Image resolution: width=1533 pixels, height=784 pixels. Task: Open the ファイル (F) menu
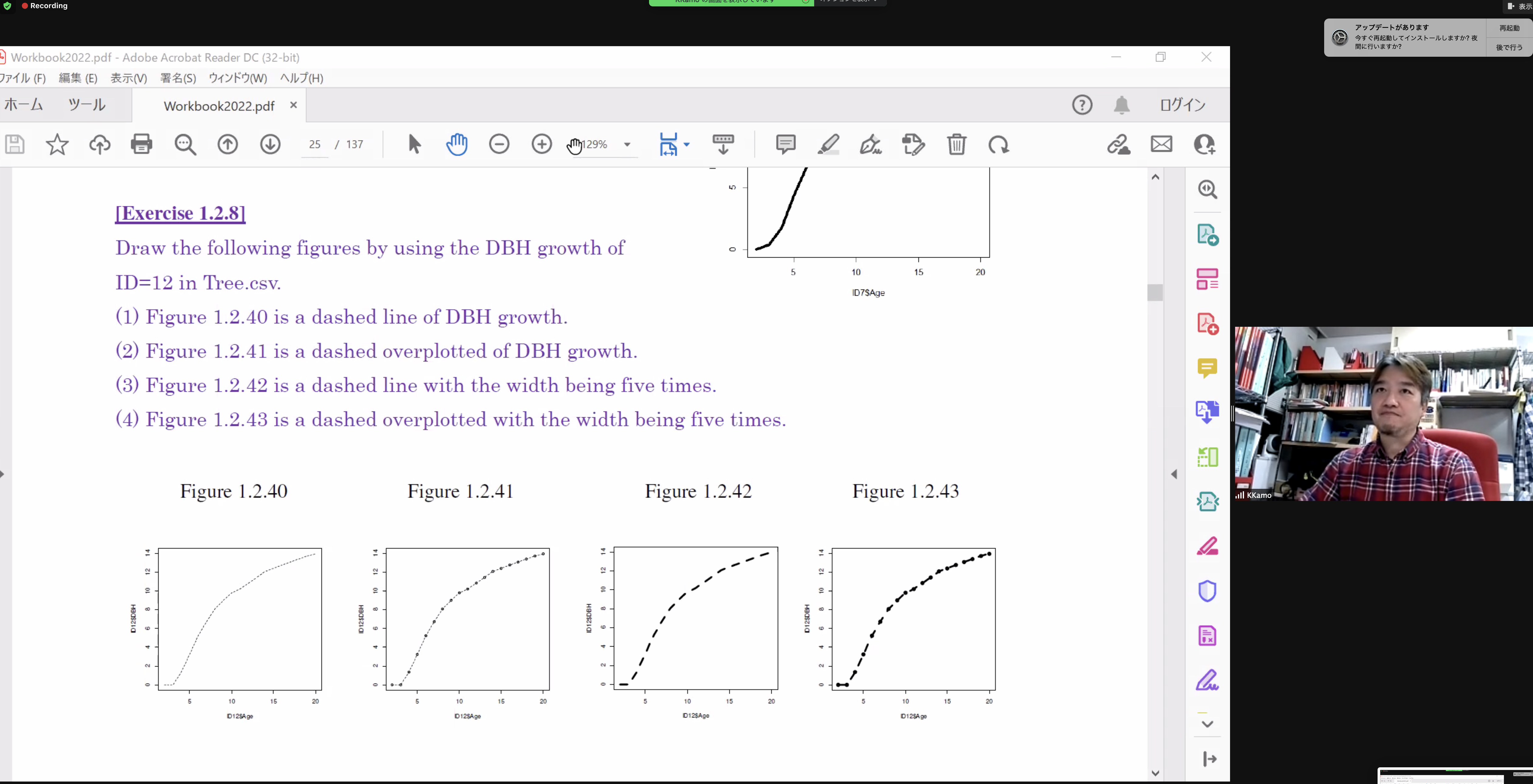click(x=22, y=78)
